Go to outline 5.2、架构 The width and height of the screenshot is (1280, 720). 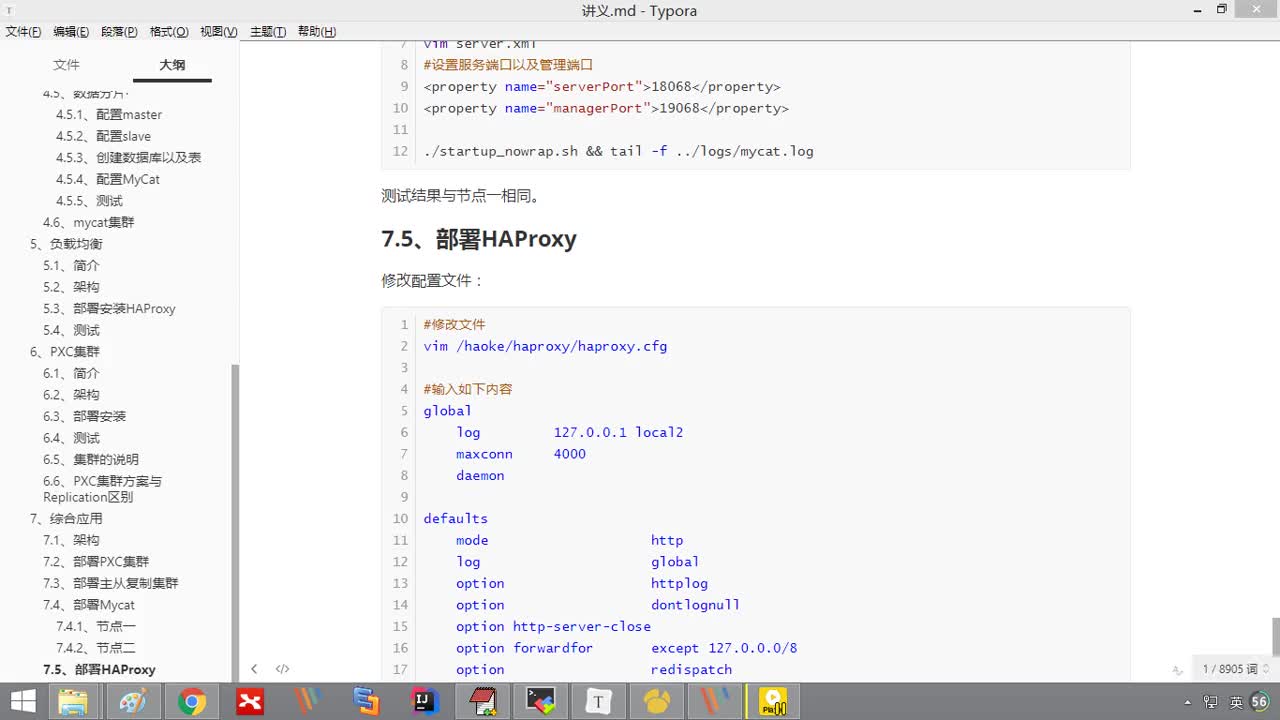click(71, 287)
